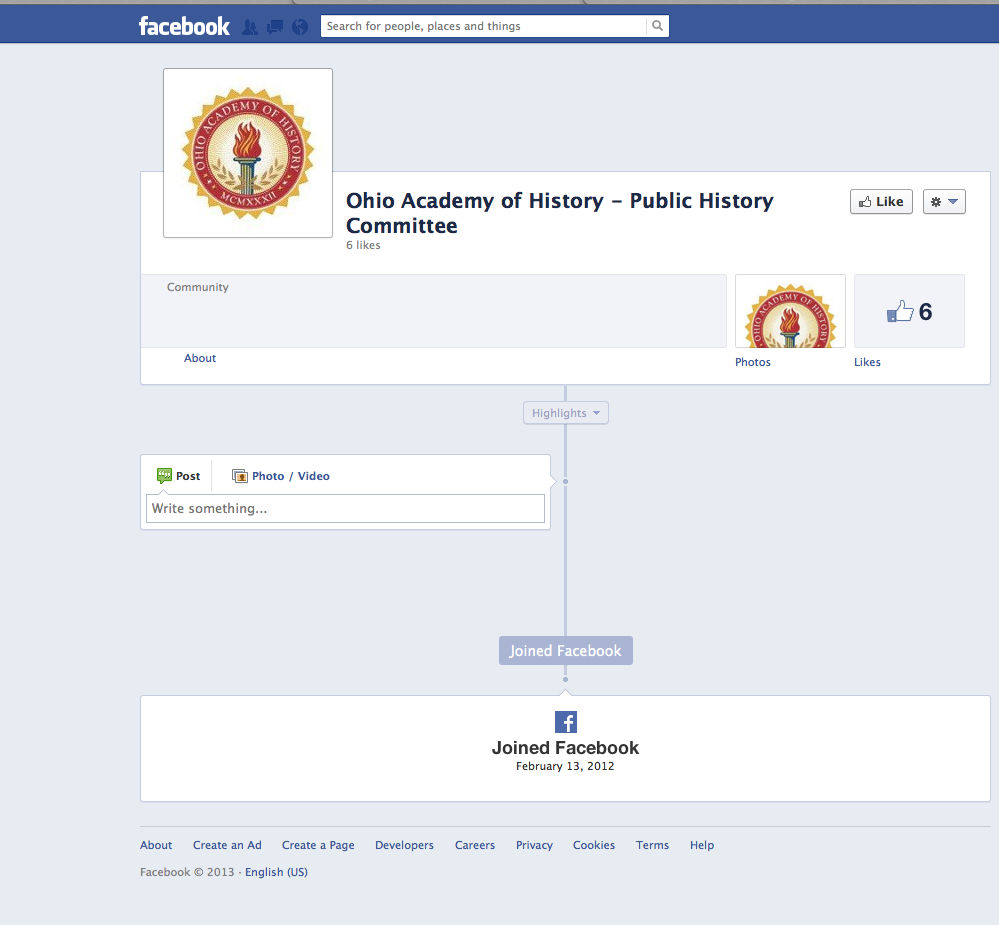
Task: Open the notifications globe icon
Action: click(299, 27)
